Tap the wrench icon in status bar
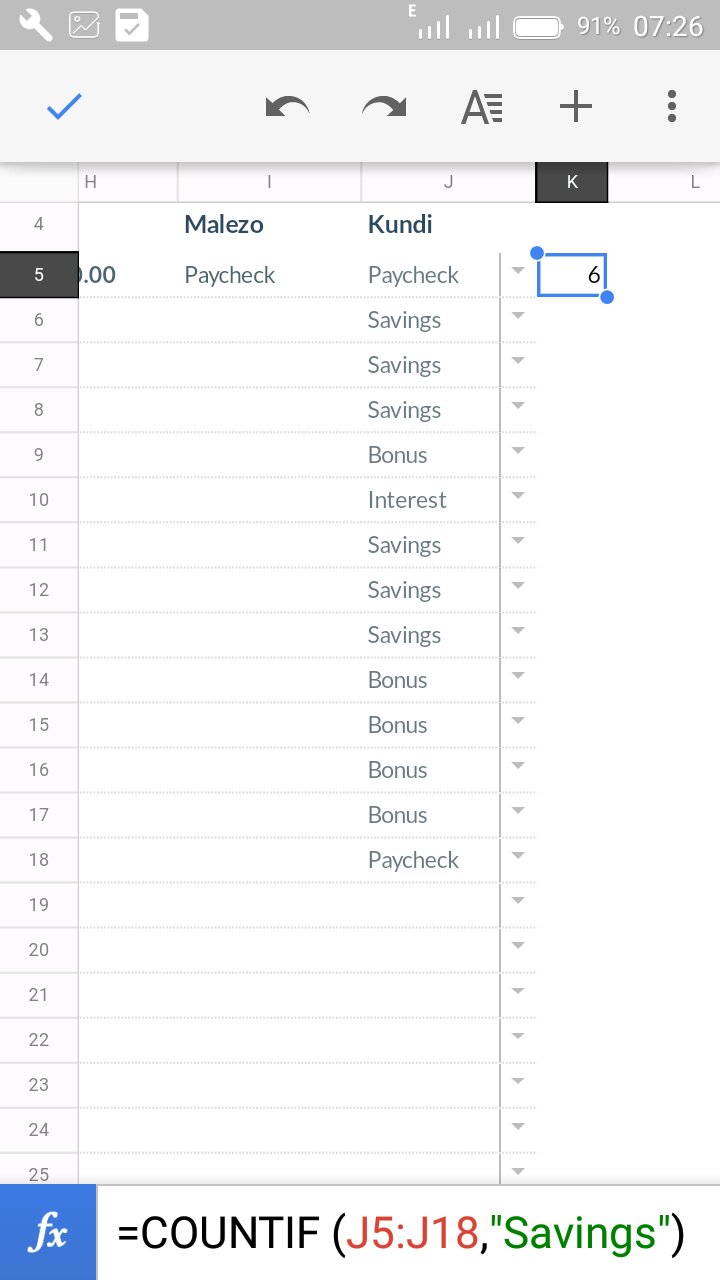Viewport: 720px width, 1280px height. point(35,26)
